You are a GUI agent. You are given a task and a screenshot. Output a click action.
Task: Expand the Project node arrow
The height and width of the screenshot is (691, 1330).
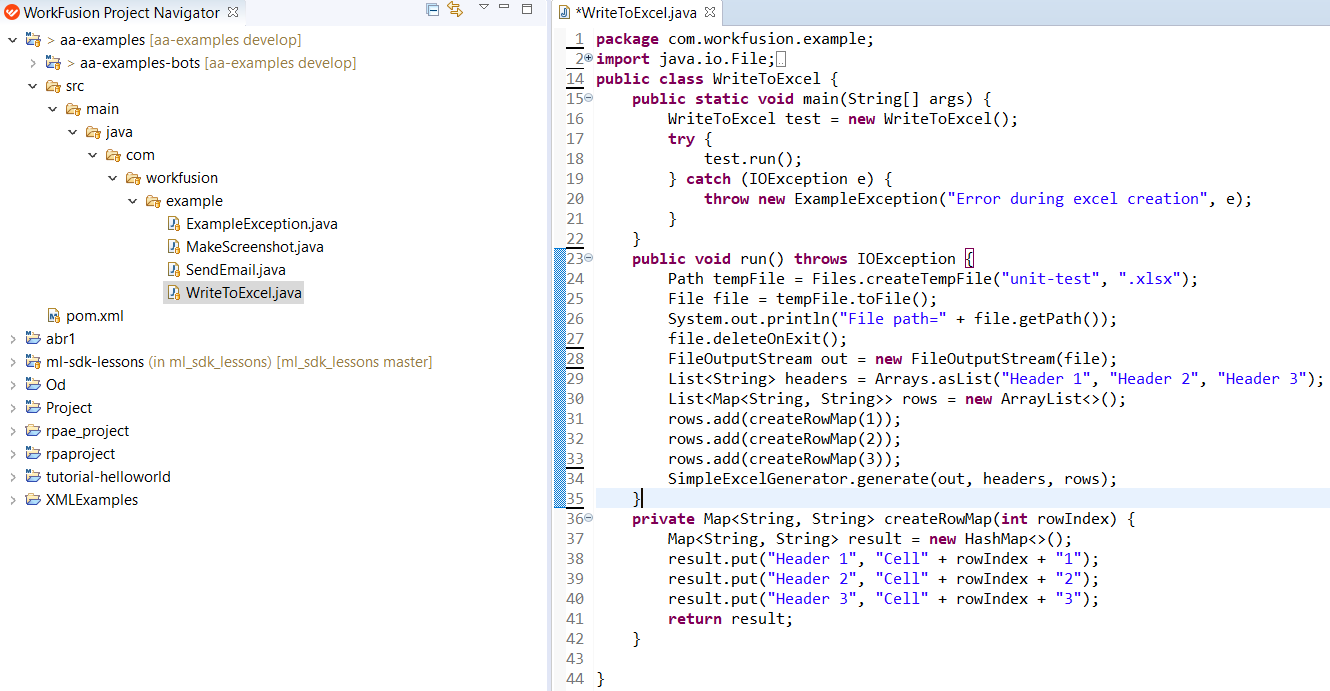(12, 408)
